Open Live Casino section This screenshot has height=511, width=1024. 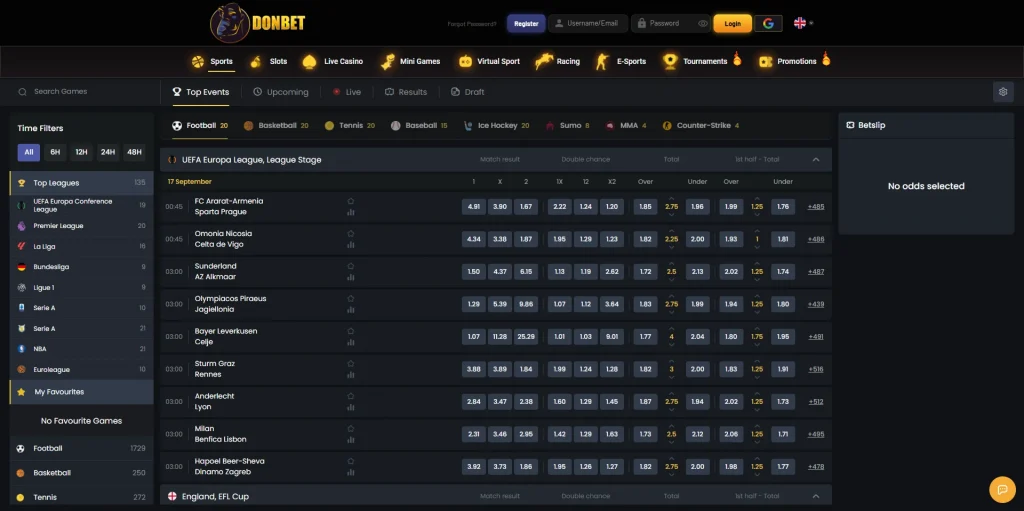(x=333, y=61)
